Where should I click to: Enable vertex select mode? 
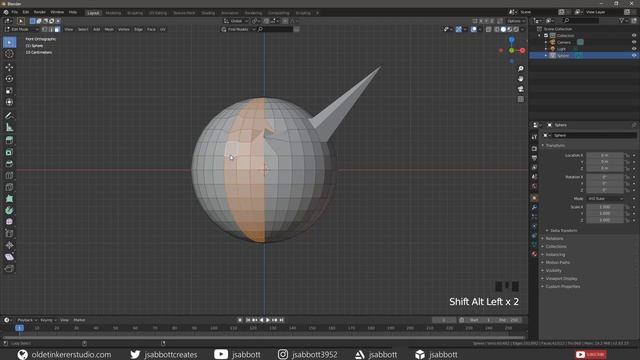[x=44, y=29]
